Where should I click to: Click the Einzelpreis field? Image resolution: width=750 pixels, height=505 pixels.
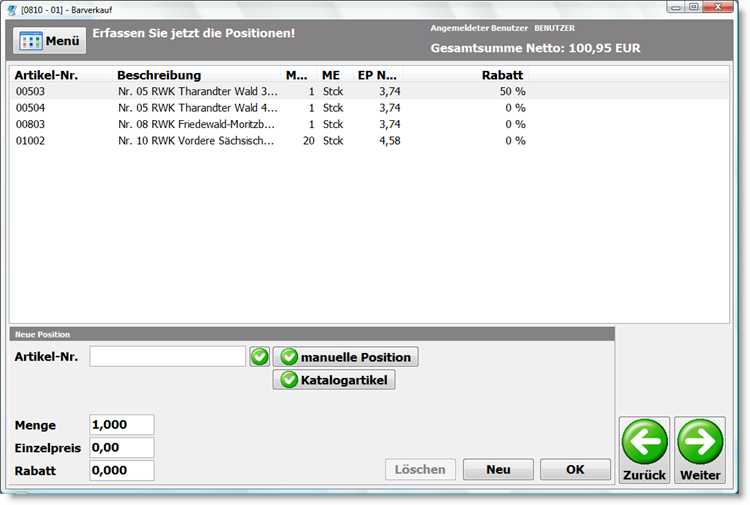pyautogui.click(x=122, y=448)
